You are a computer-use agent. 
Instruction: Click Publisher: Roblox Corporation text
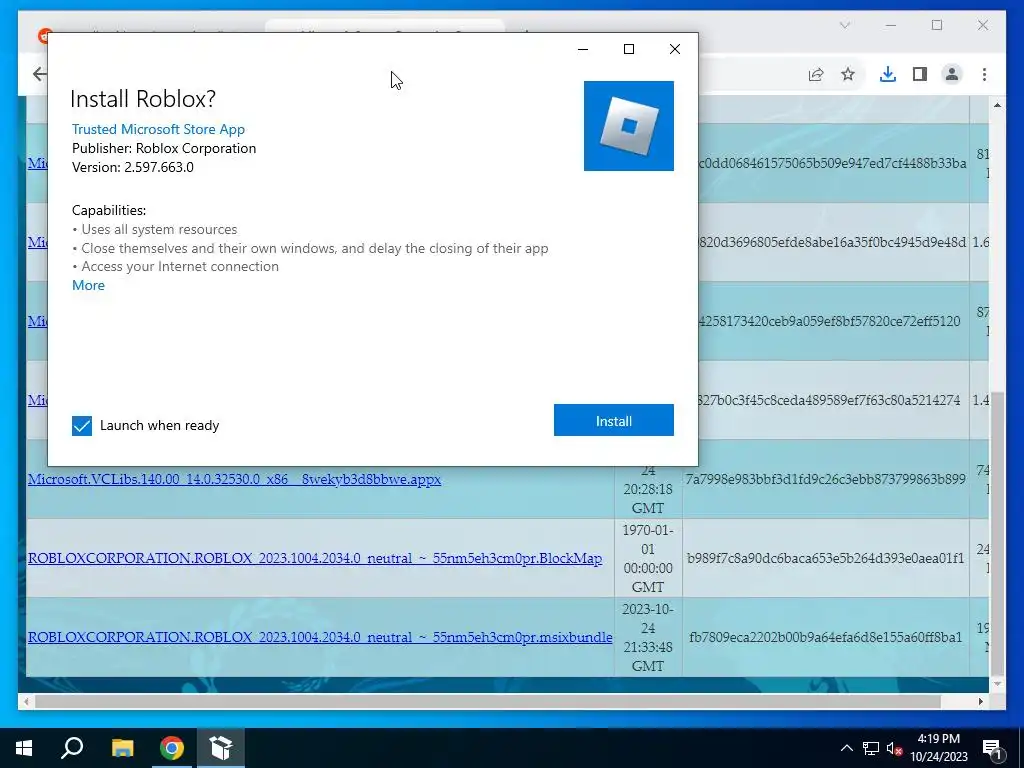[164, 148]
